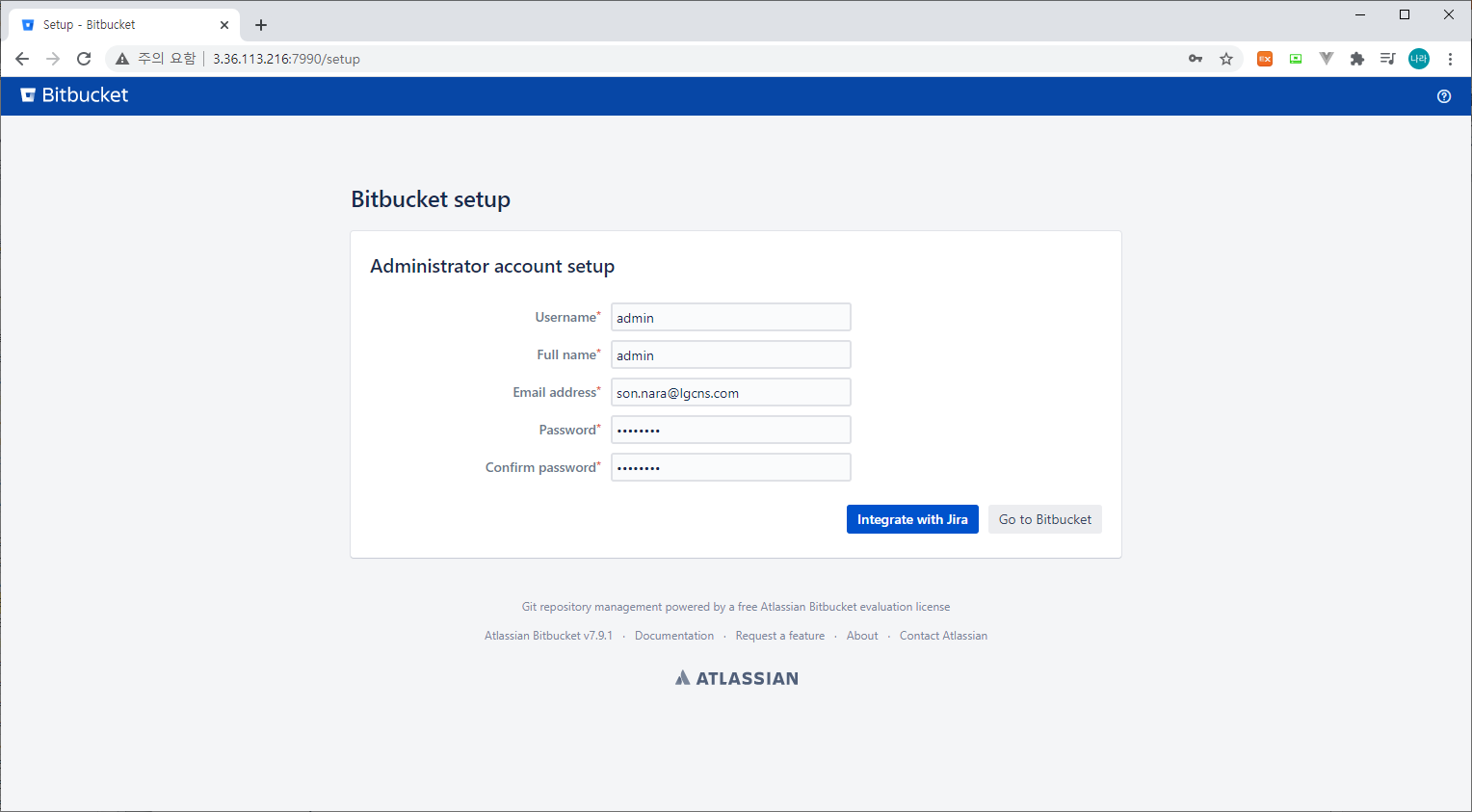This screenshot has height=812, width=1472.
Task: Click the gray V-shaped extension icon
Action: coord(1327,59)
